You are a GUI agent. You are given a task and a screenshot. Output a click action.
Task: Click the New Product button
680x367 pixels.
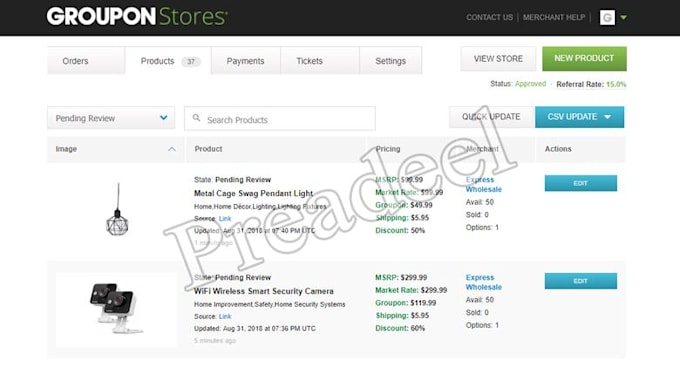[584, 59]
